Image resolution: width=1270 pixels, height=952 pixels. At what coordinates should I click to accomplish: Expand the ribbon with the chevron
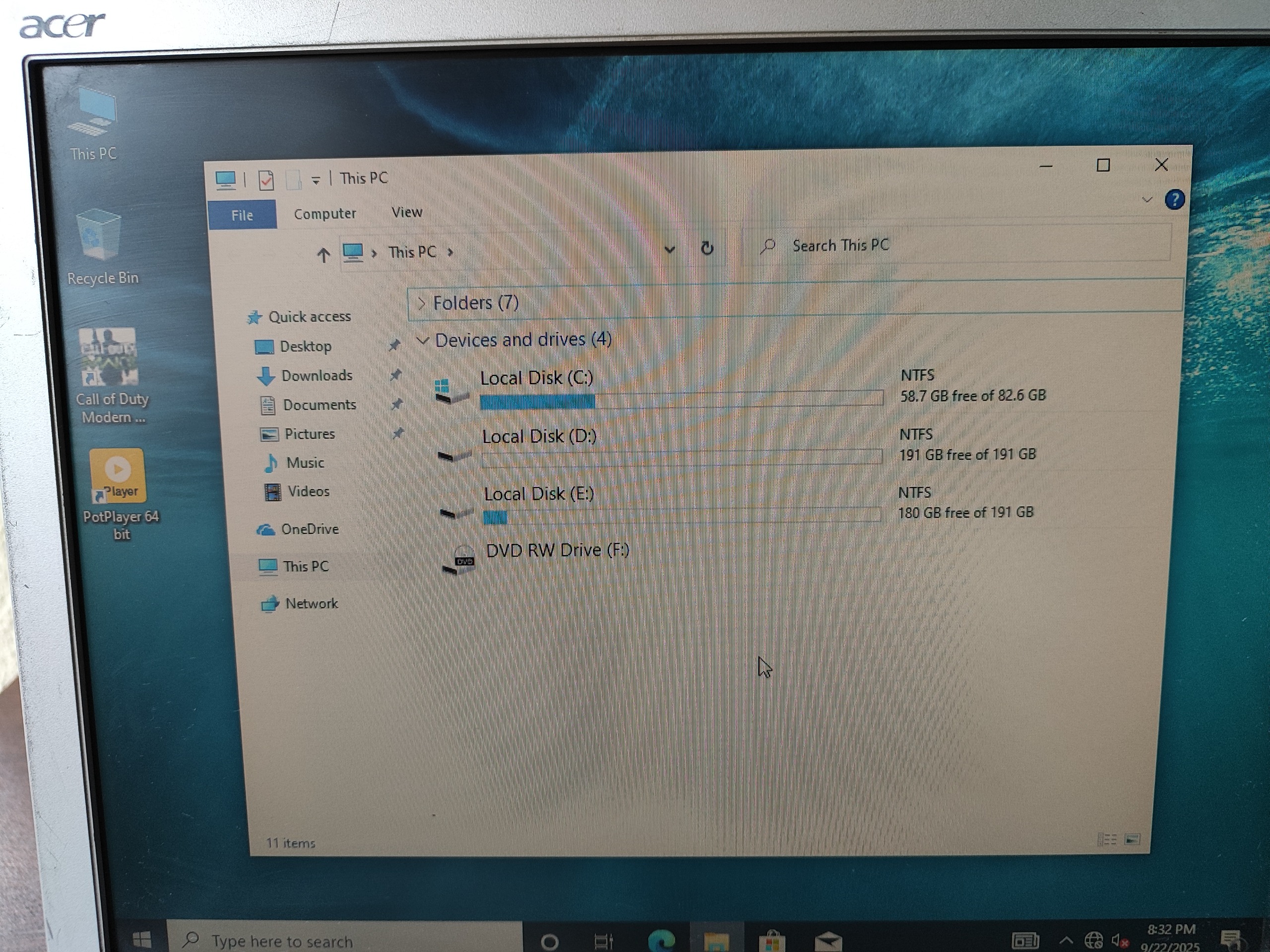click(1146, 200)
